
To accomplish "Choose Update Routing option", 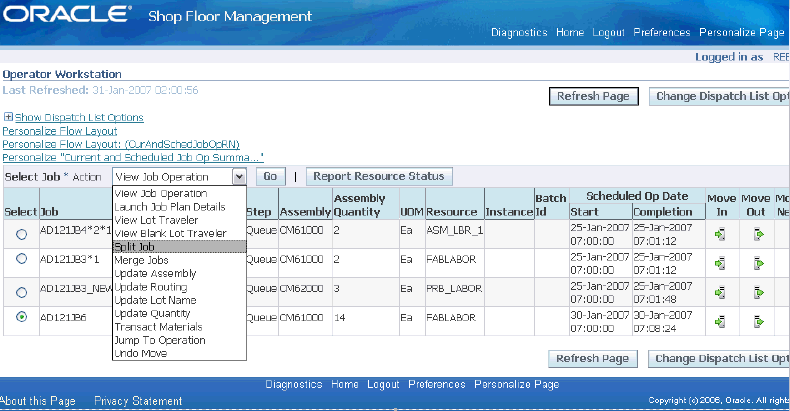I will click(x=179, y=287).
